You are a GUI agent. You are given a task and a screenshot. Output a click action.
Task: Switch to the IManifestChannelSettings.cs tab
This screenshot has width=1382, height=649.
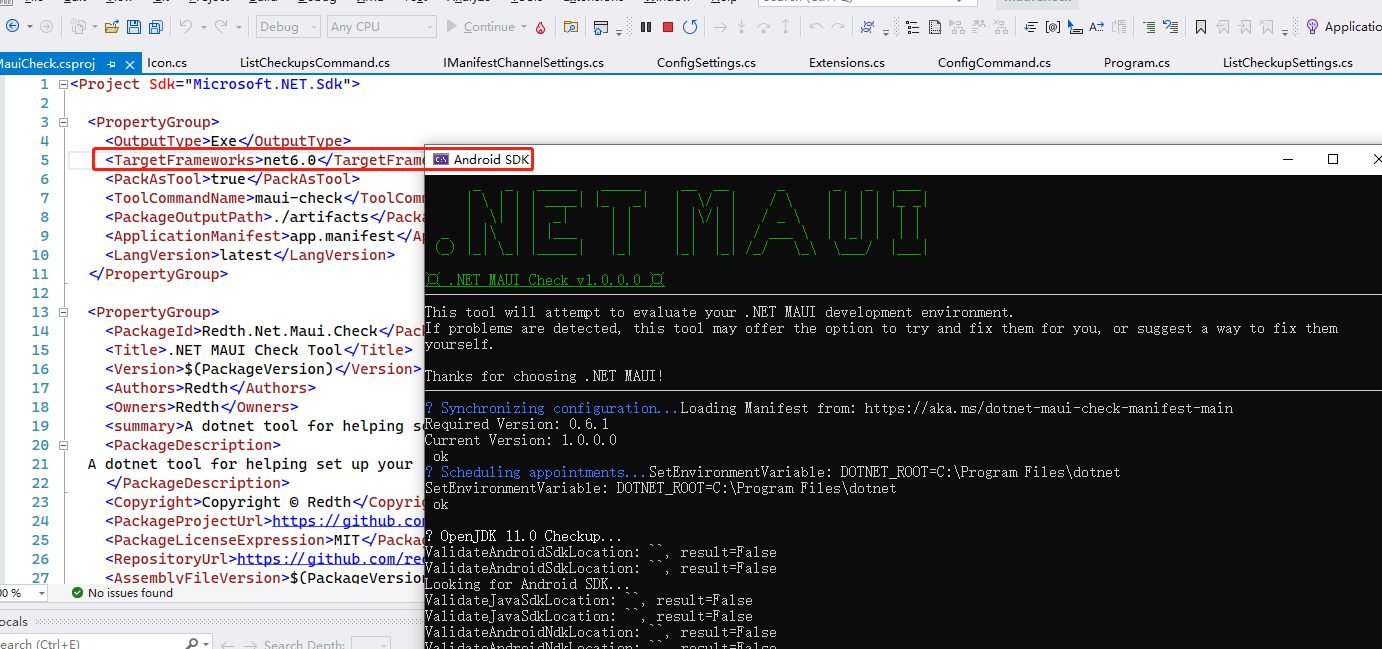click(523, 62)
